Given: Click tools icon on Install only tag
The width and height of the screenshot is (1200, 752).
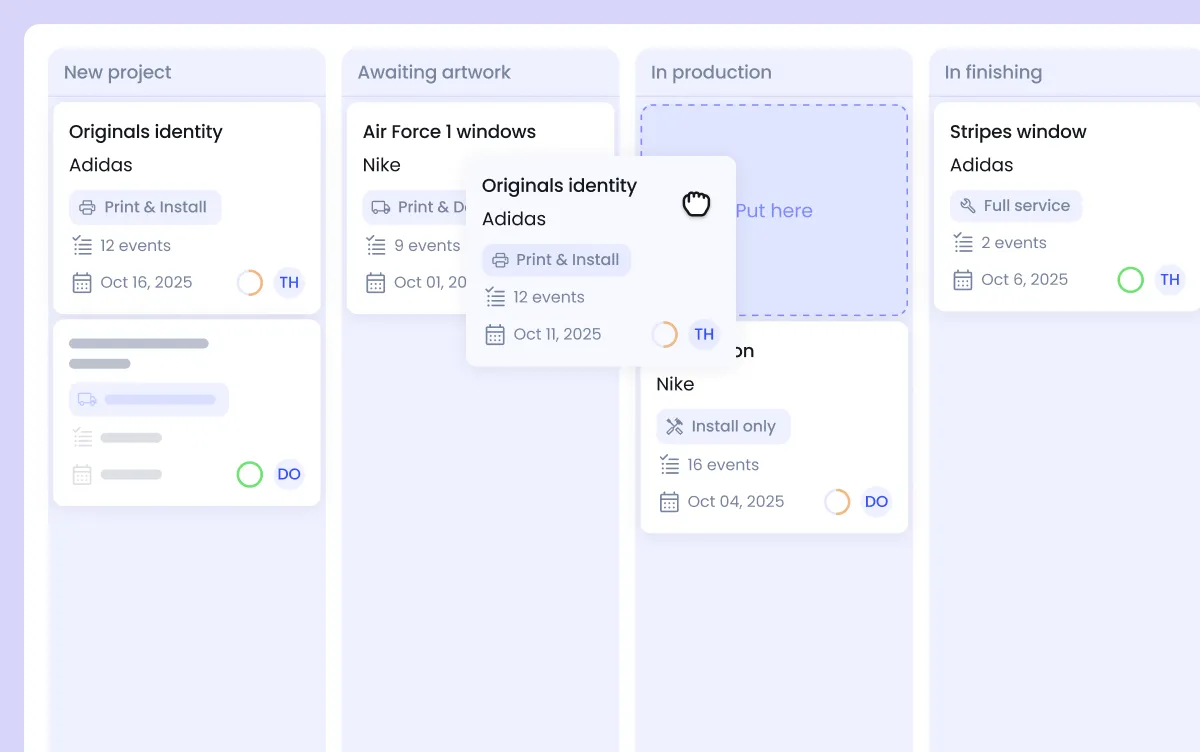Looking at the screenshot, I should click(x=675, y=426).
